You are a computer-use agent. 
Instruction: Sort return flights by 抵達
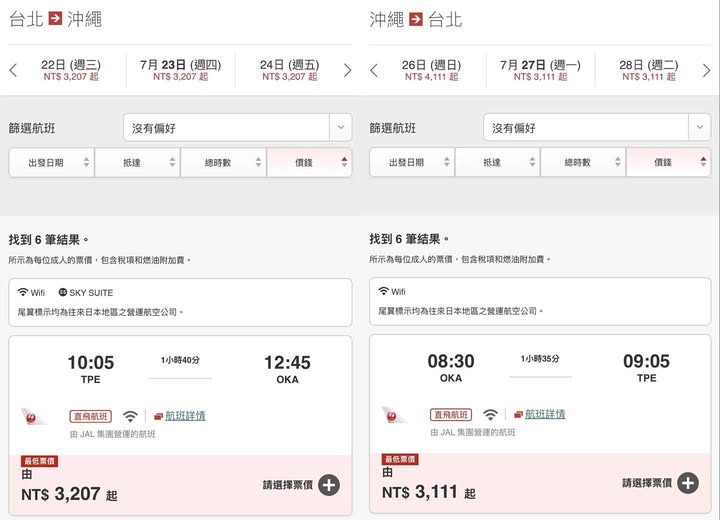click(x=498, y=162)
